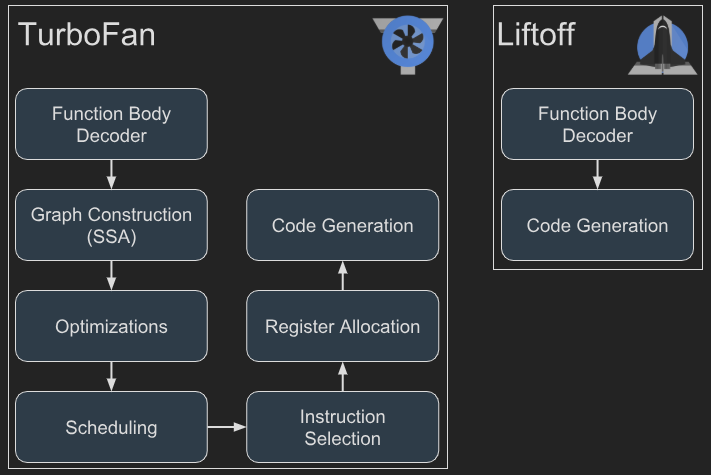Select the Scheduling stage box
Image resolution: width=711 pixels, height=475 pixels.
point(112,427)
